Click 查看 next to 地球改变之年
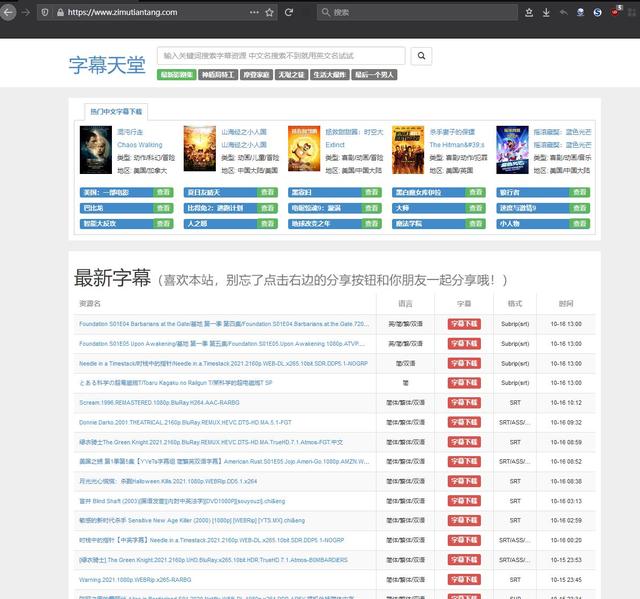The height and width of the screenshot is (599, 640). tap(371, 224)
